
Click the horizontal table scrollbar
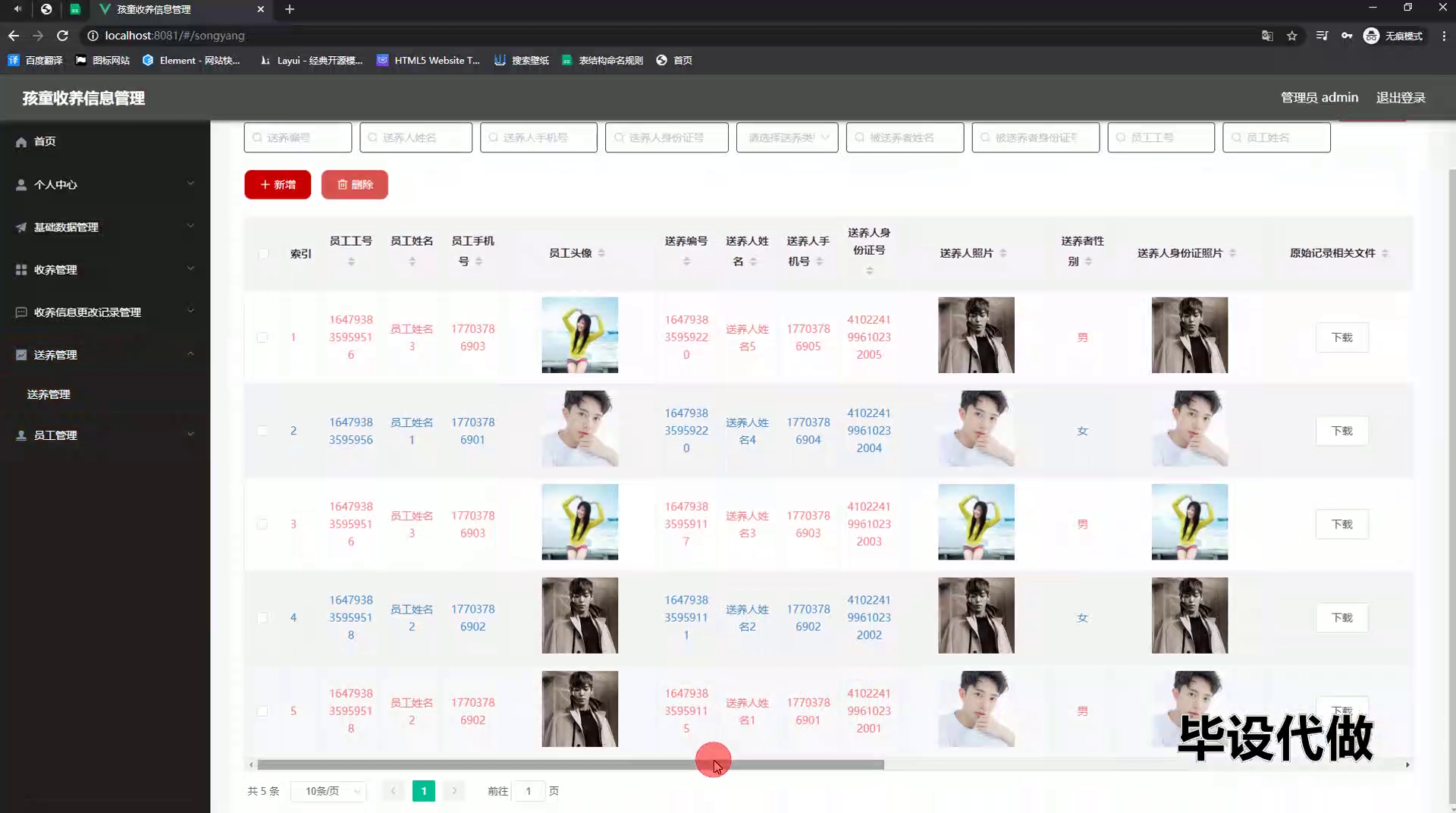click(x=570, y=764)
